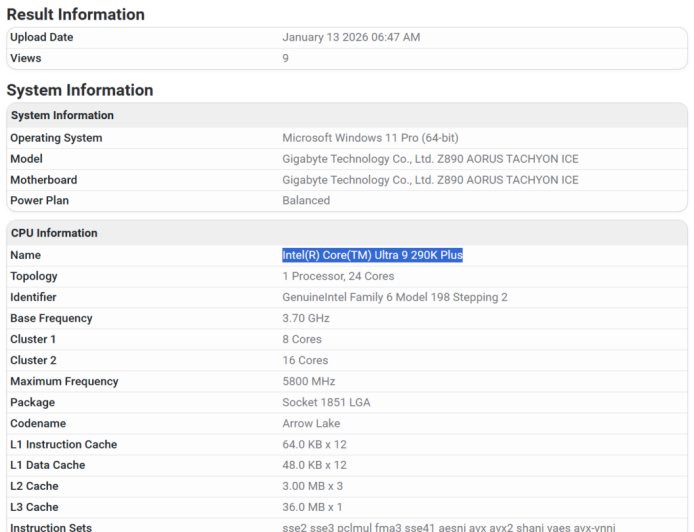
Task: Click the 'System Information' table header row
Action: tap(347, 115)
